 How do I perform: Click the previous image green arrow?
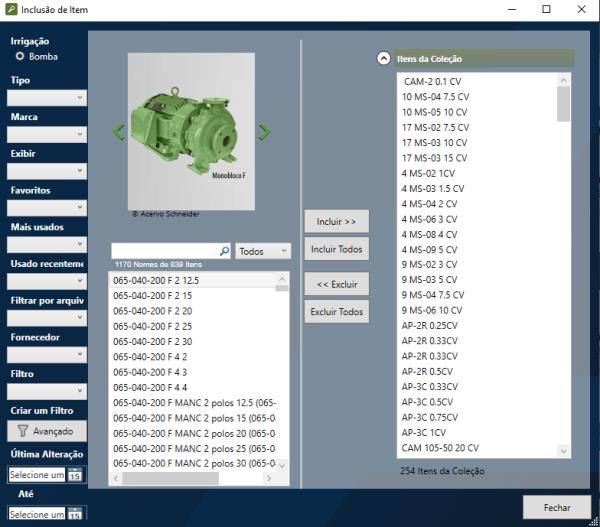[117, 131]
